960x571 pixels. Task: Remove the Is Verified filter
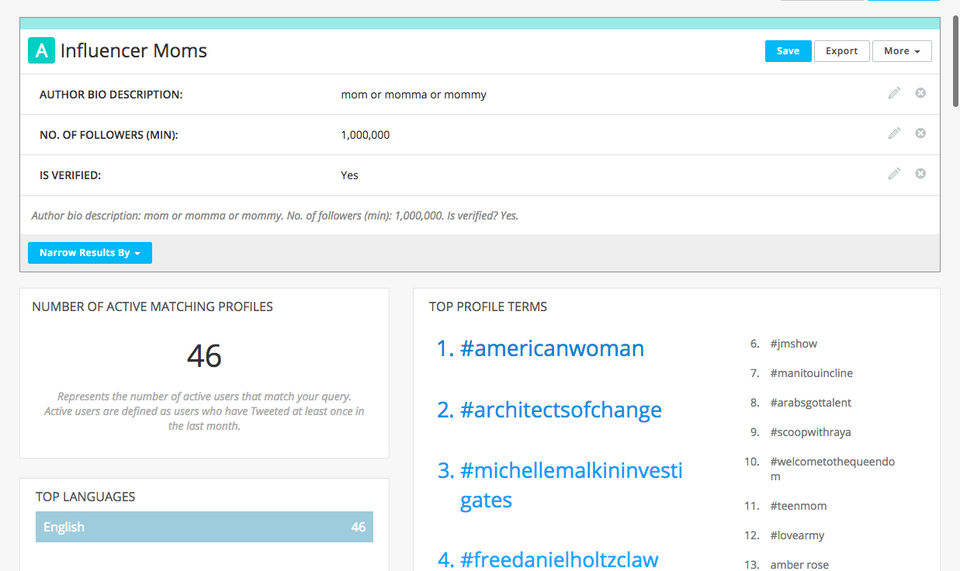coord(920,173)
